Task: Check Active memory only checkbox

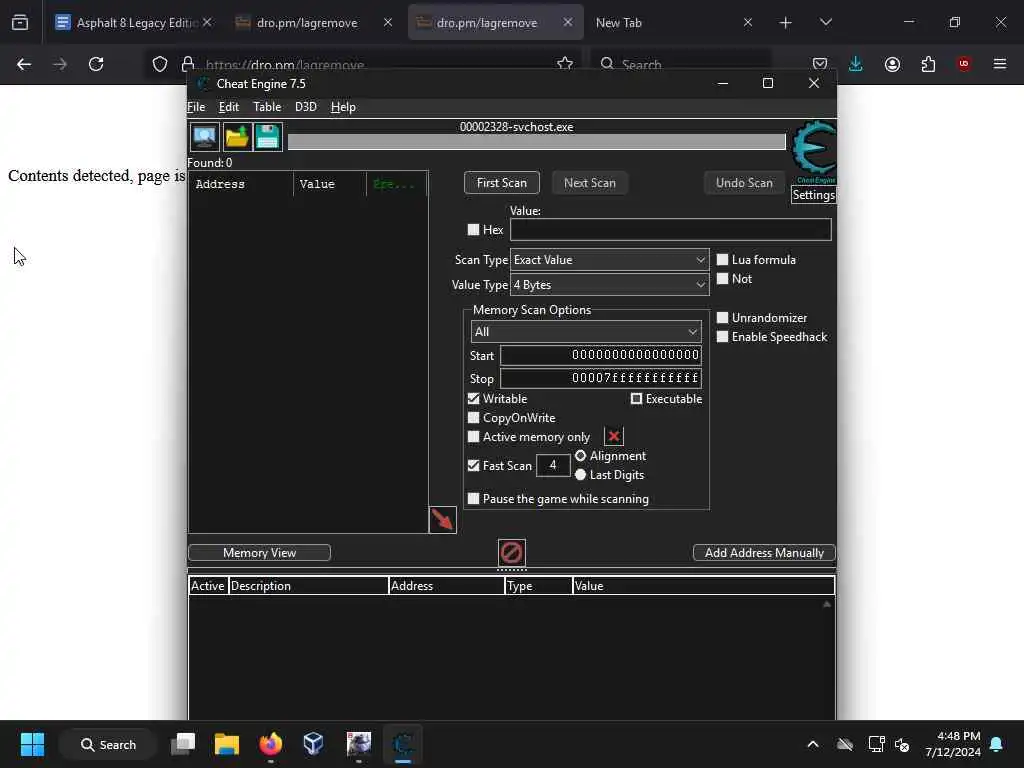Action: click(473, 436)
